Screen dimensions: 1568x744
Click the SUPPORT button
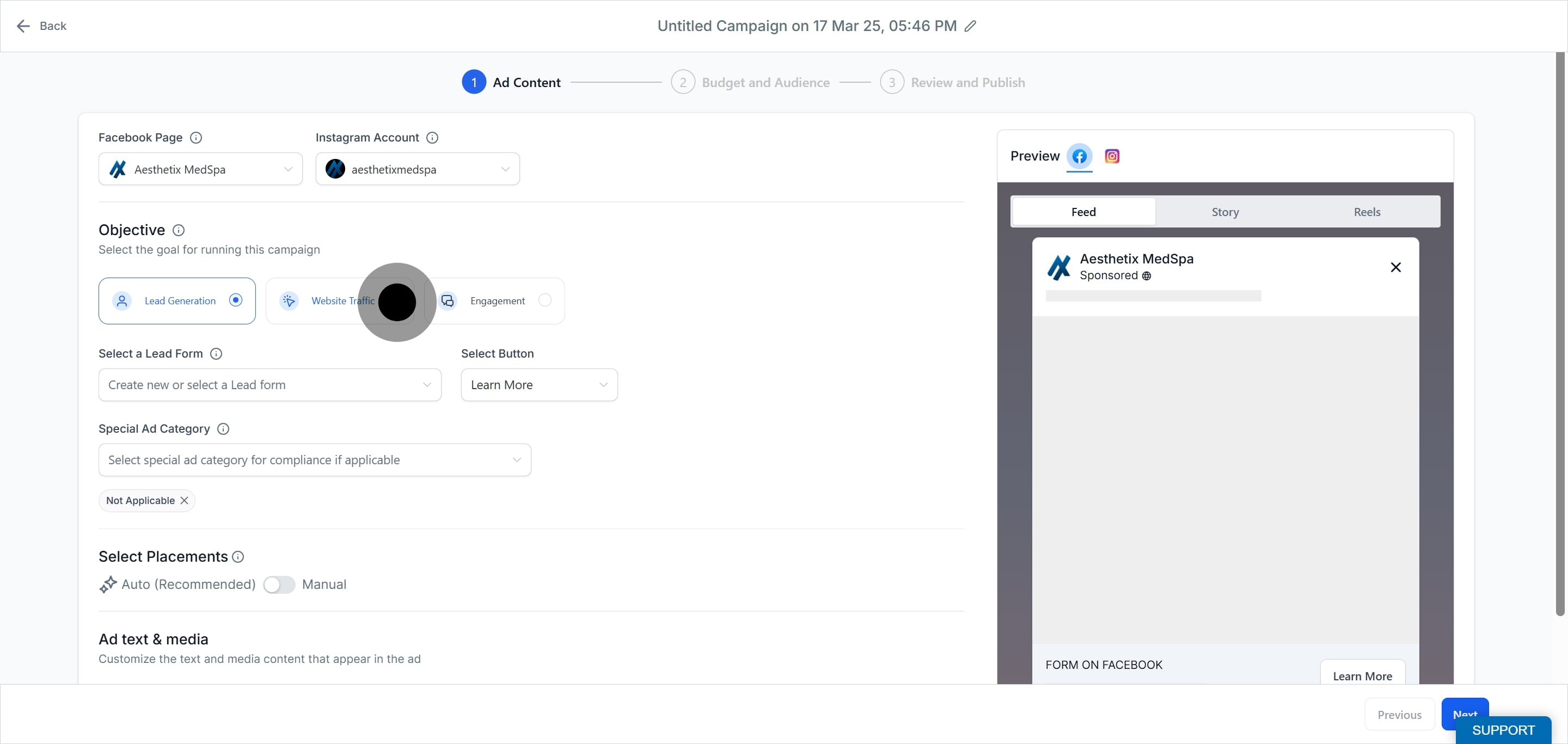point(1503,730)
